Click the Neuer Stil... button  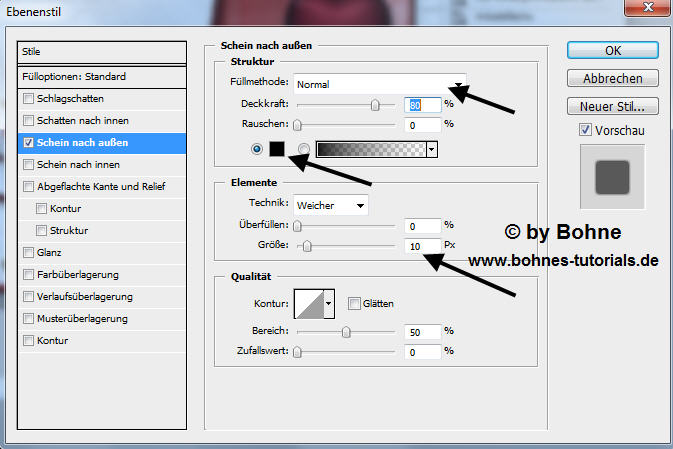[611, 106]
